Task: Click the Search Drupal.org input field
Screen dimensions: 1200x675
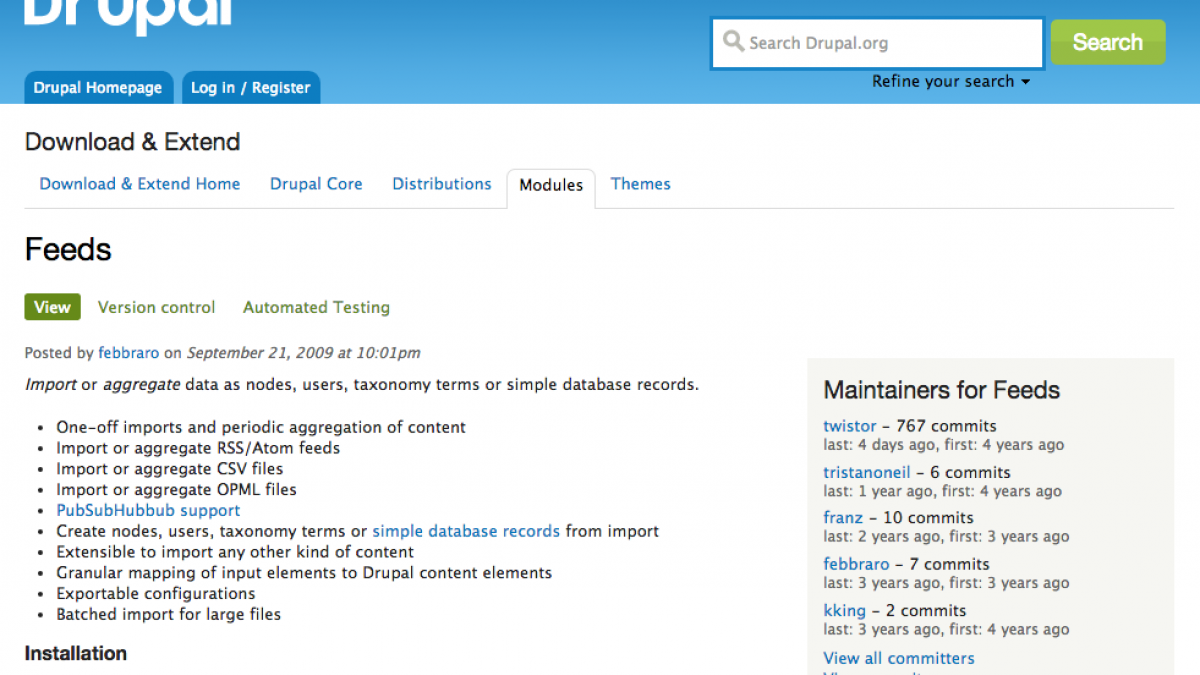Action: pyautogui.click(x=877, y=43)
